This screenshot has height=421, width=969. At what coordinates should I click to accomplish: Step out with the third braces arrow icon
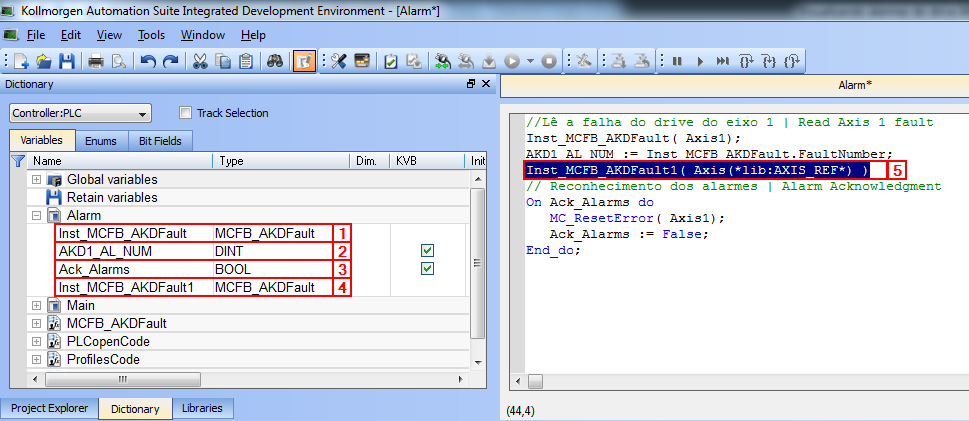click(x=792, y=61)
